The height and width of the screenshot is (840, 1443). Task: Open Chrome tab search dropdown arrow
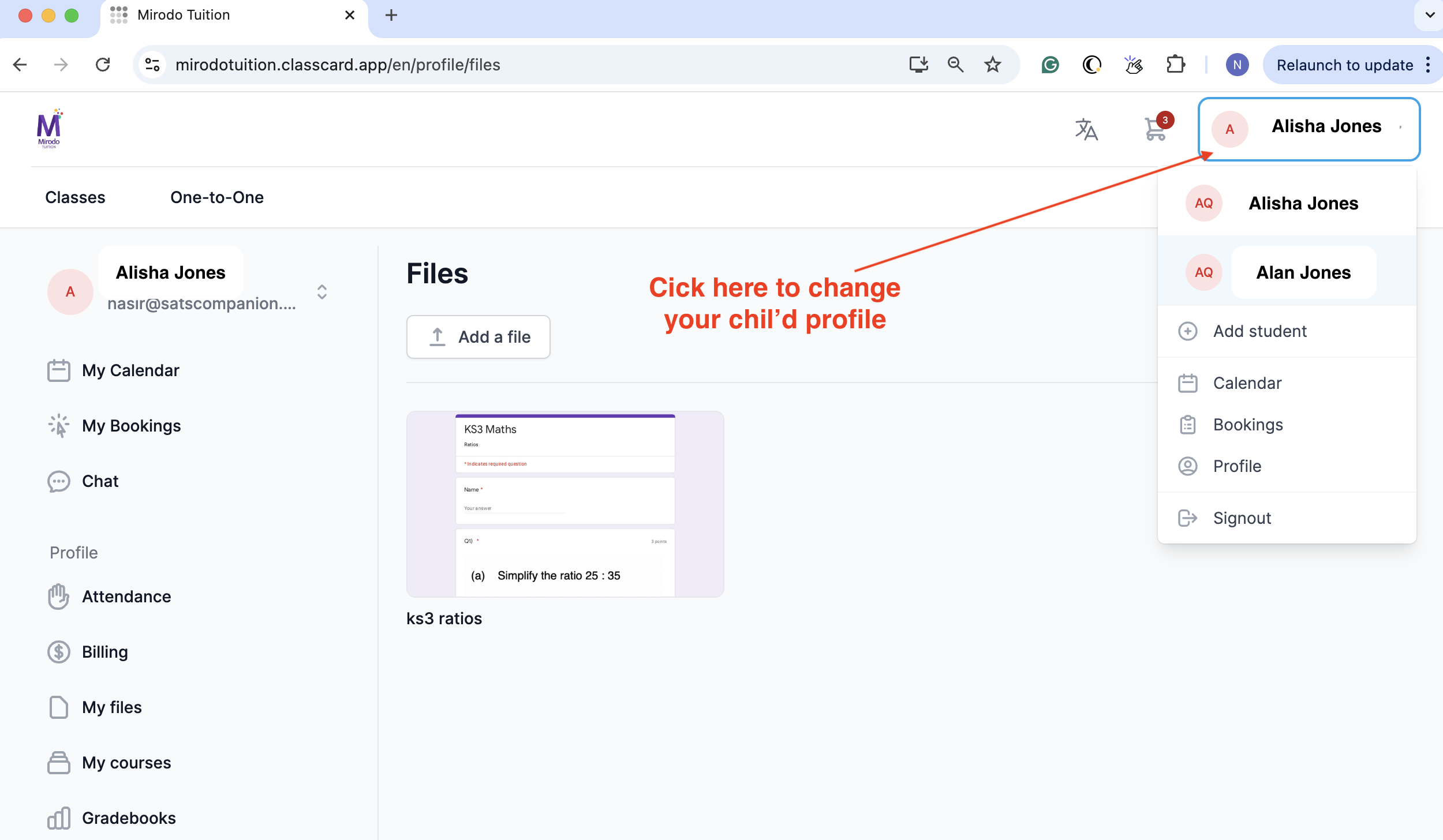coord(1430,15)
